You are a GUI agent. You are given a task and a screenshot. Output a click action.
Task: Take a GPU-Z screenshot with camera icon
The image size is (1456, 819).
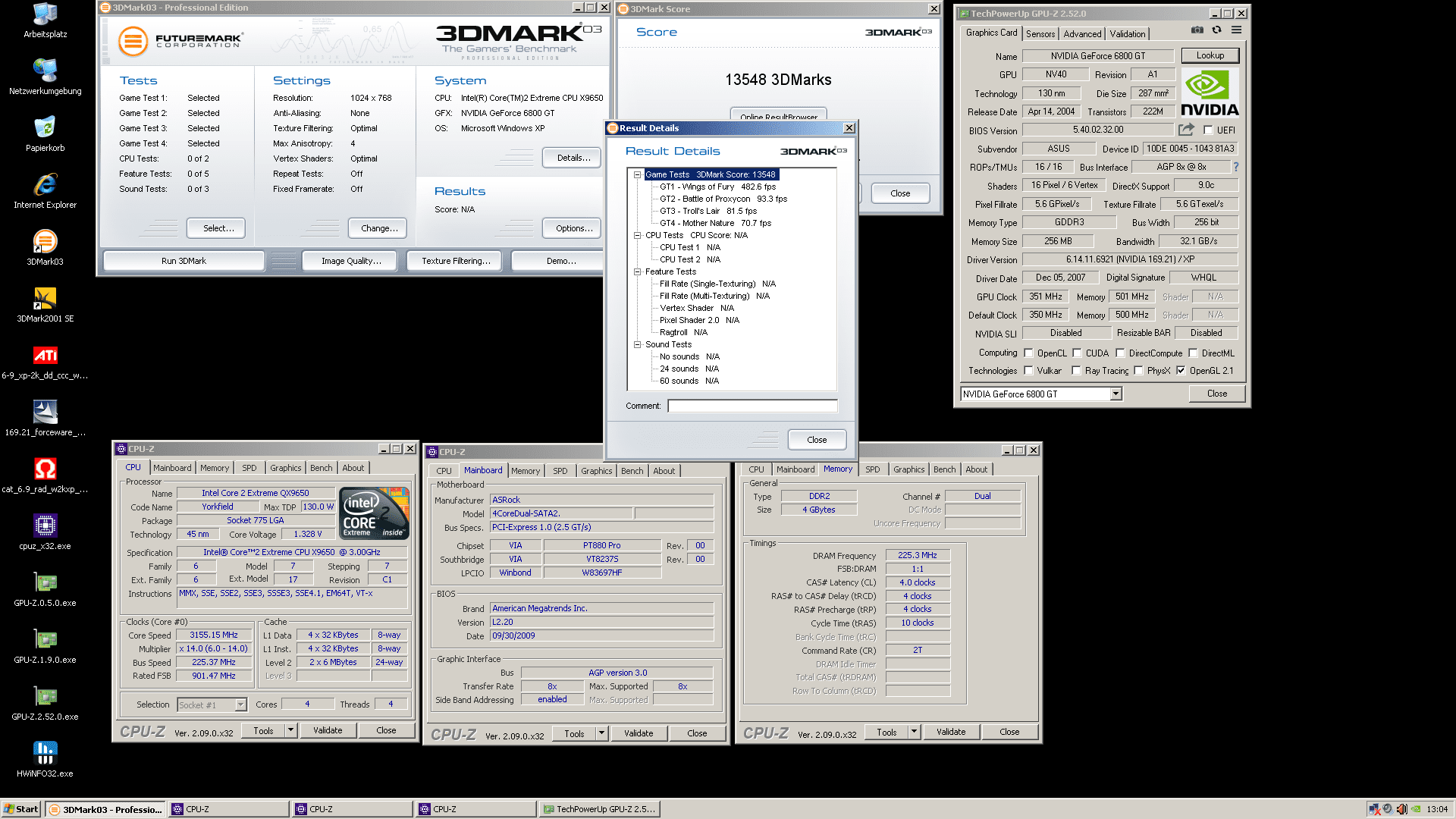(1197, 30)
